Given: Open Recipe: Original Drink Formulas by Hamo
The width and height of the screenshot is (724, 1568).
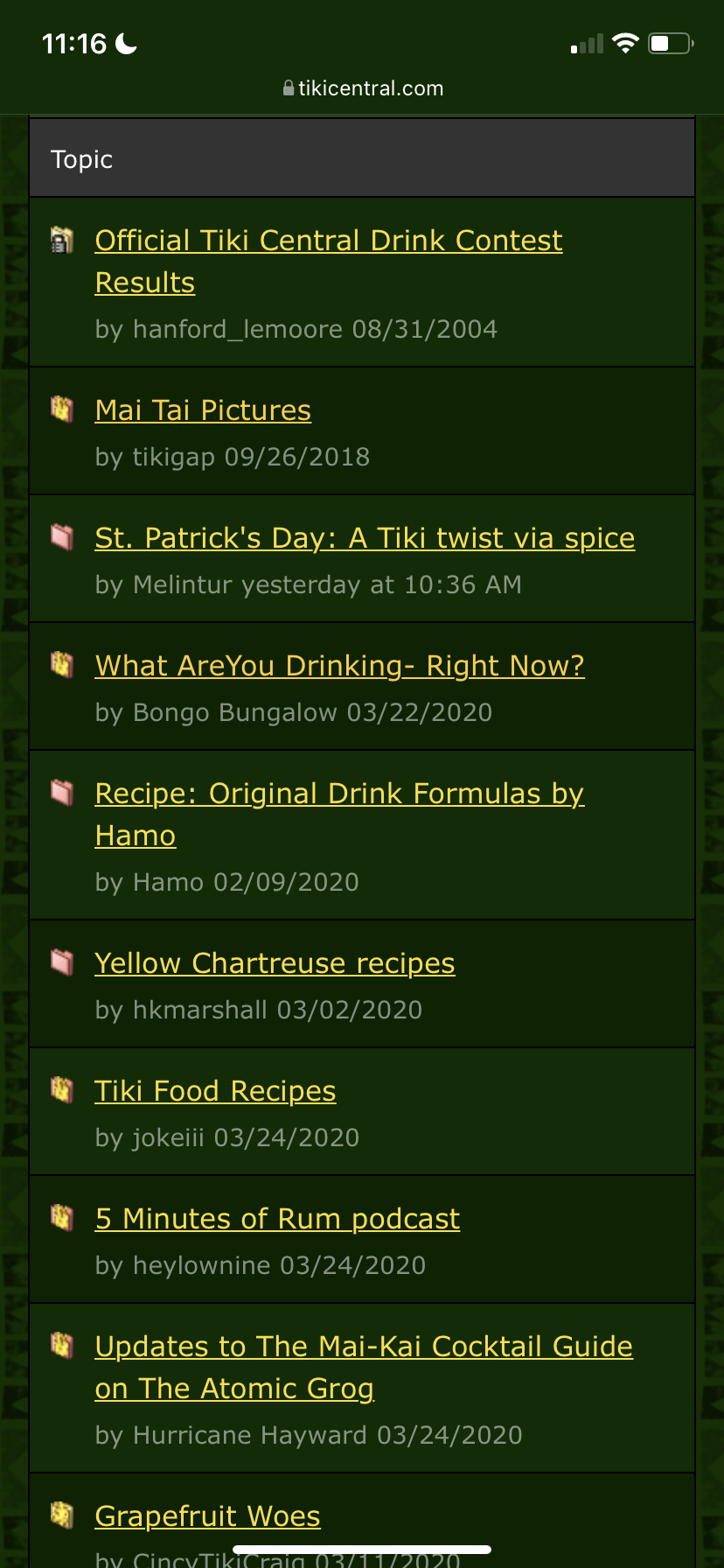Looking at the screenshot, I should (339, 794).
